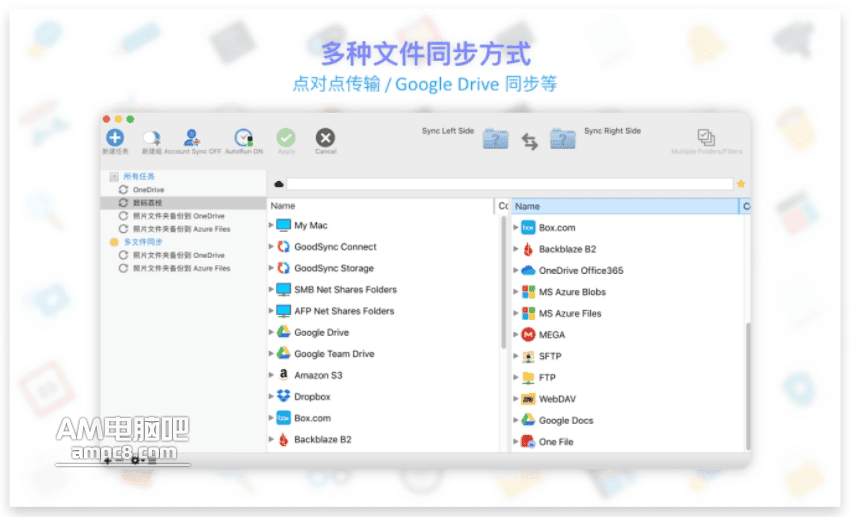Click the Multiple Folders/Filters icon

coord(706,137)
